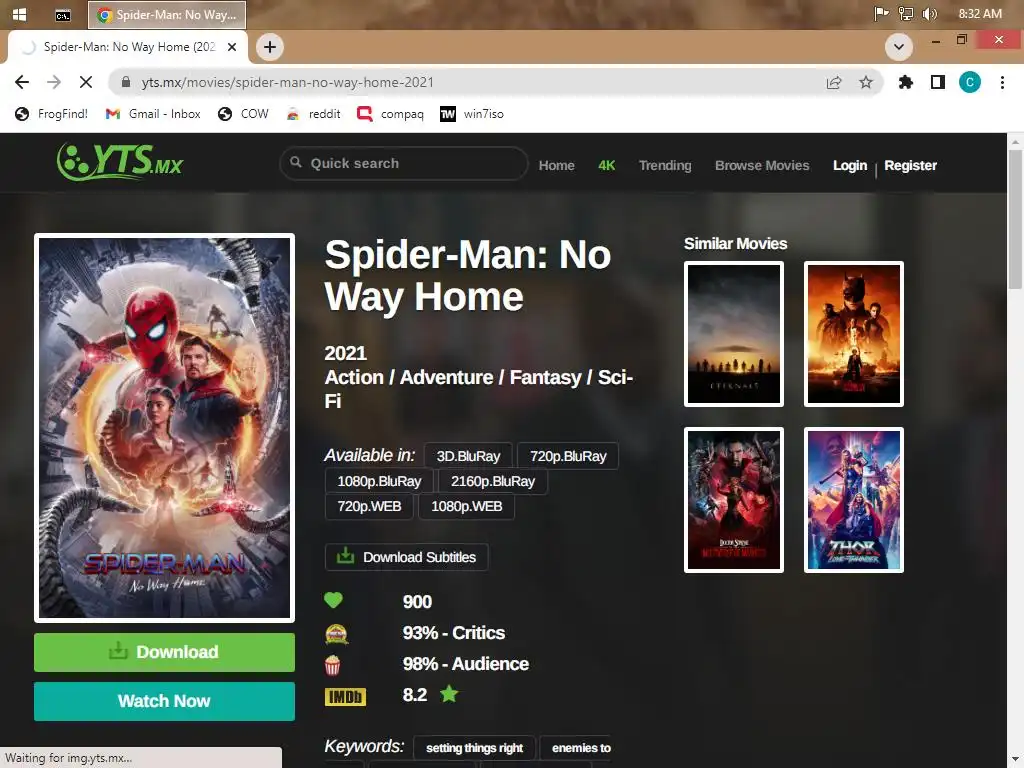Click the Windows Start button
This screenshot has width=1024, height=768.
click(x=20, y=14)
